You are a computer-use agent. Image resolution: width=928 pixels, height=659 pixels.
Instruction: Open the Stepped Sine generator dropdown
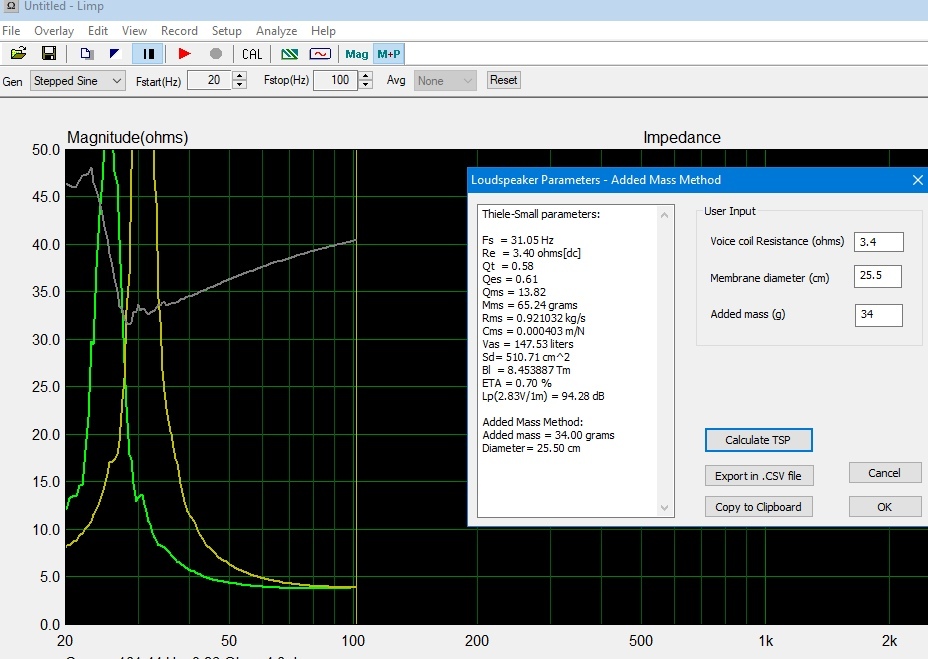click(77, 81)
